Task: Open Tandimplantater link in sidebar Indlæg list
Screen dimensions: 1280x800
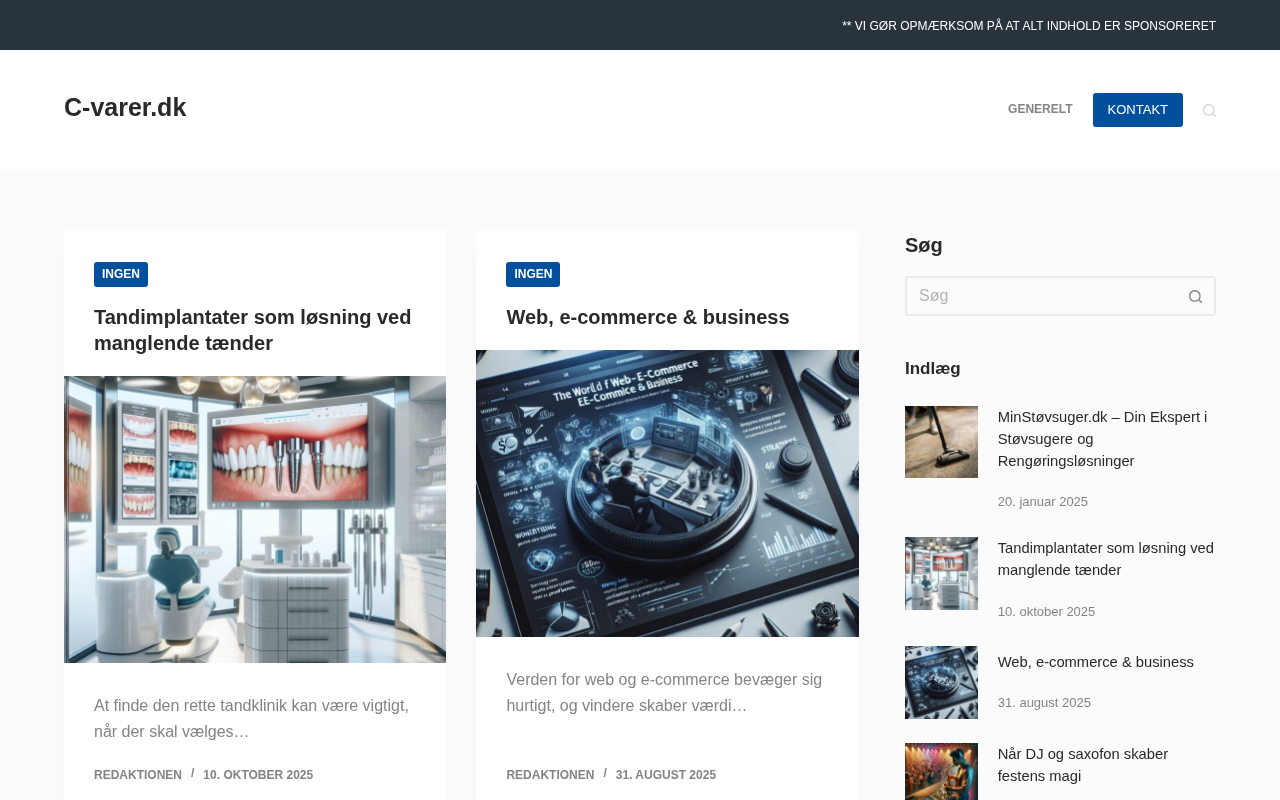Action: (1105, 559)
